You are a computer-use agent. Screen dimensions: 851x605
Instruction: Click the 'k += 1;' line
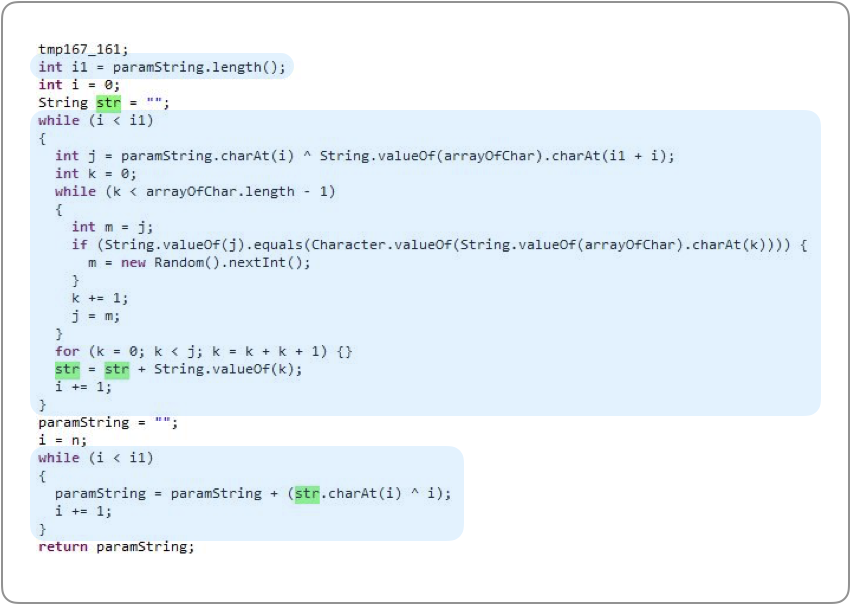pyautogui.click(x=100, y=298)
